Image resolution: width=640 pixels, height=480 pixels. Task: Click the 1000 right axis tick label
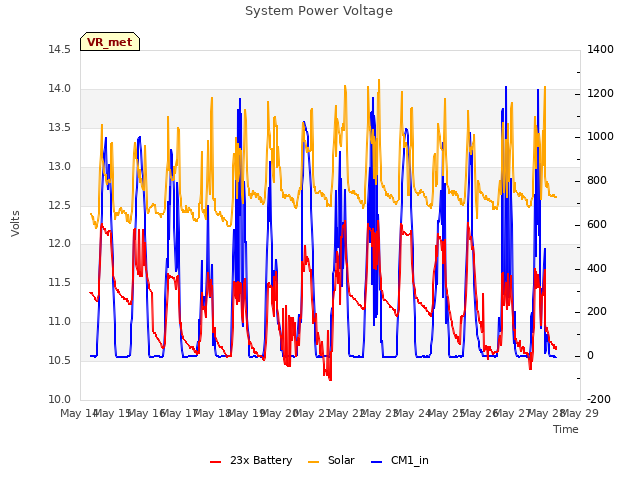(600, 136)
